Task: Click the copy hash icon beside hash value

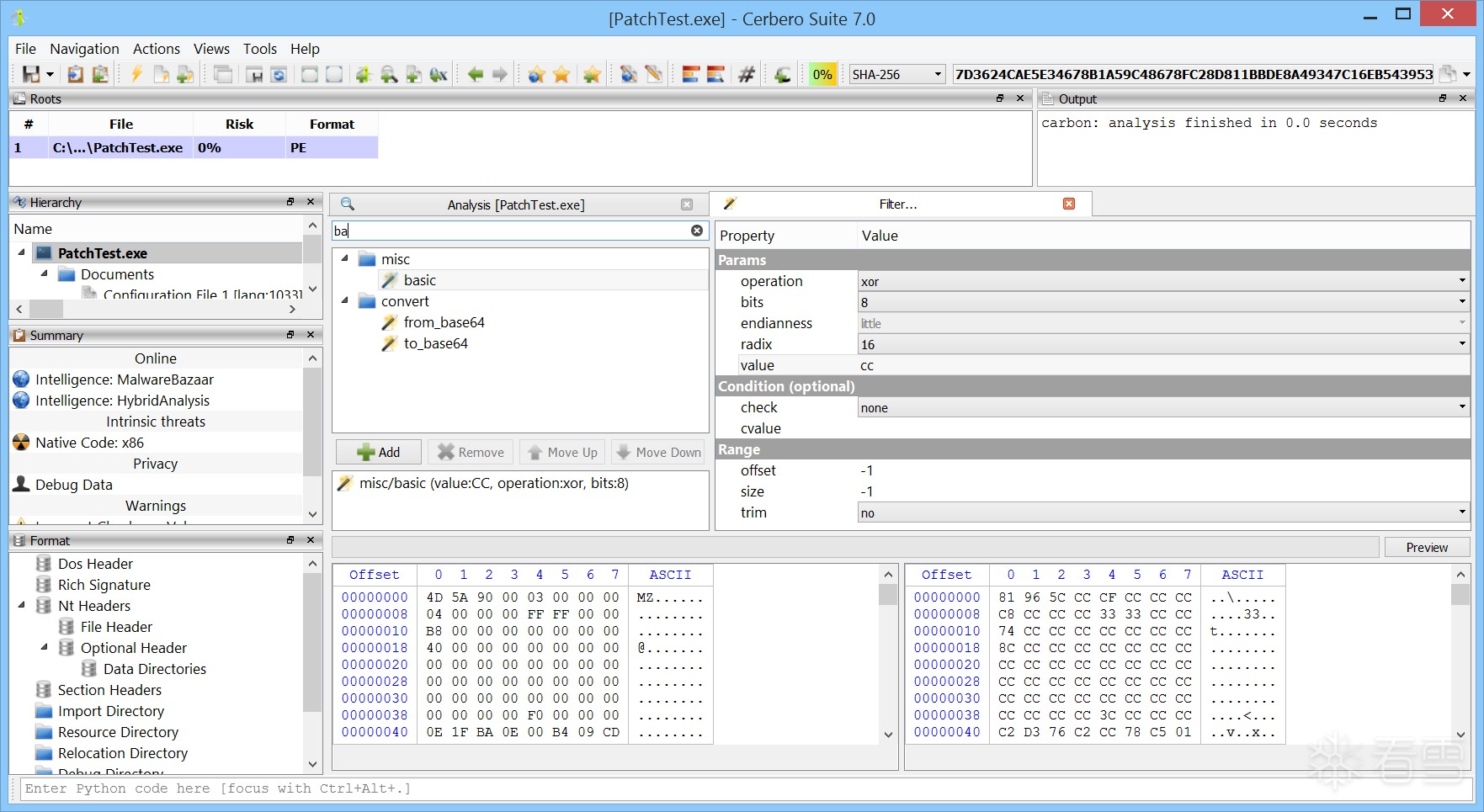Action: point(1447,74)
